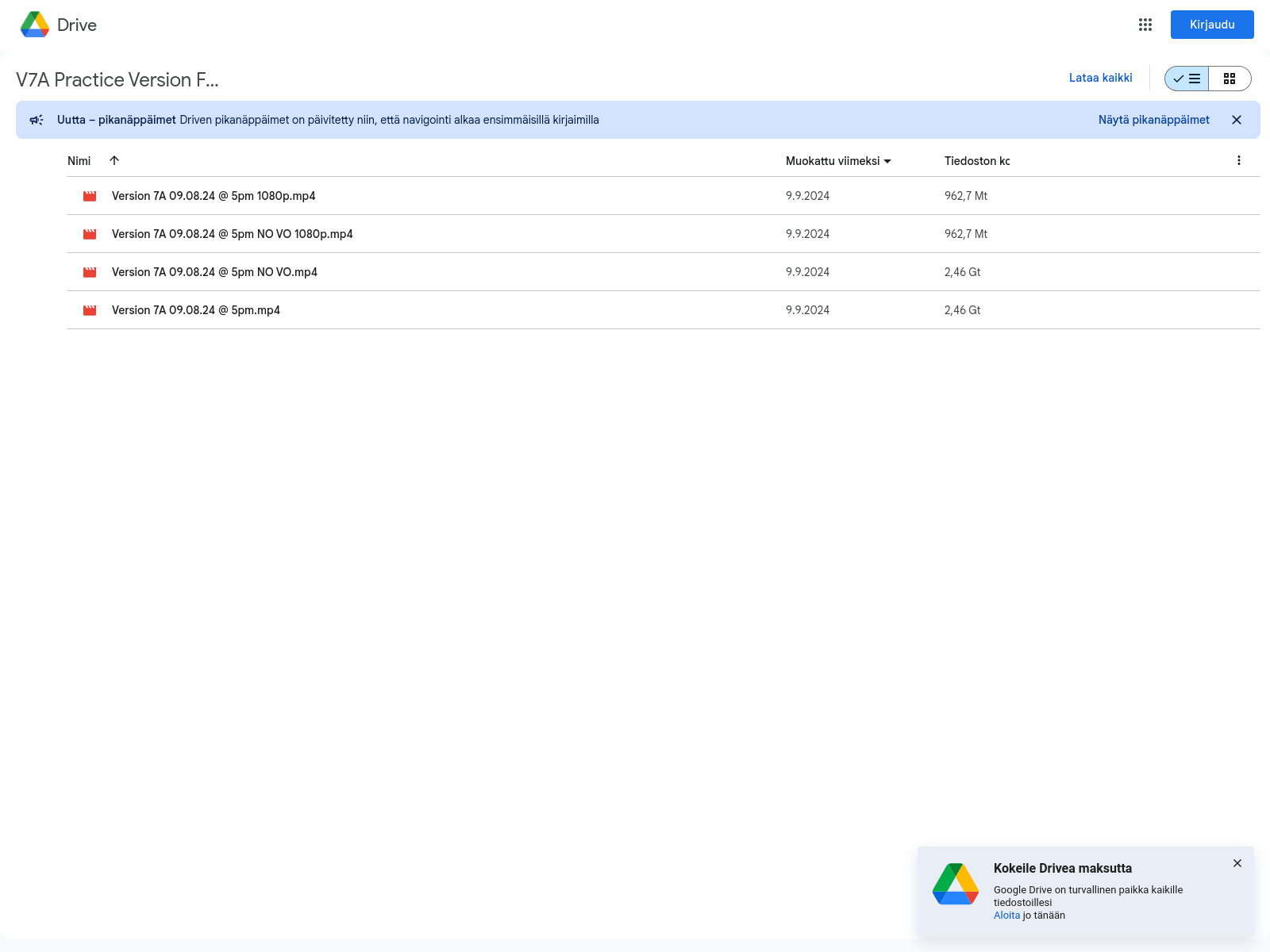Dismiss the shortcuts notification banner
The image size is (1270, 952).
[x=1236, y=120]
